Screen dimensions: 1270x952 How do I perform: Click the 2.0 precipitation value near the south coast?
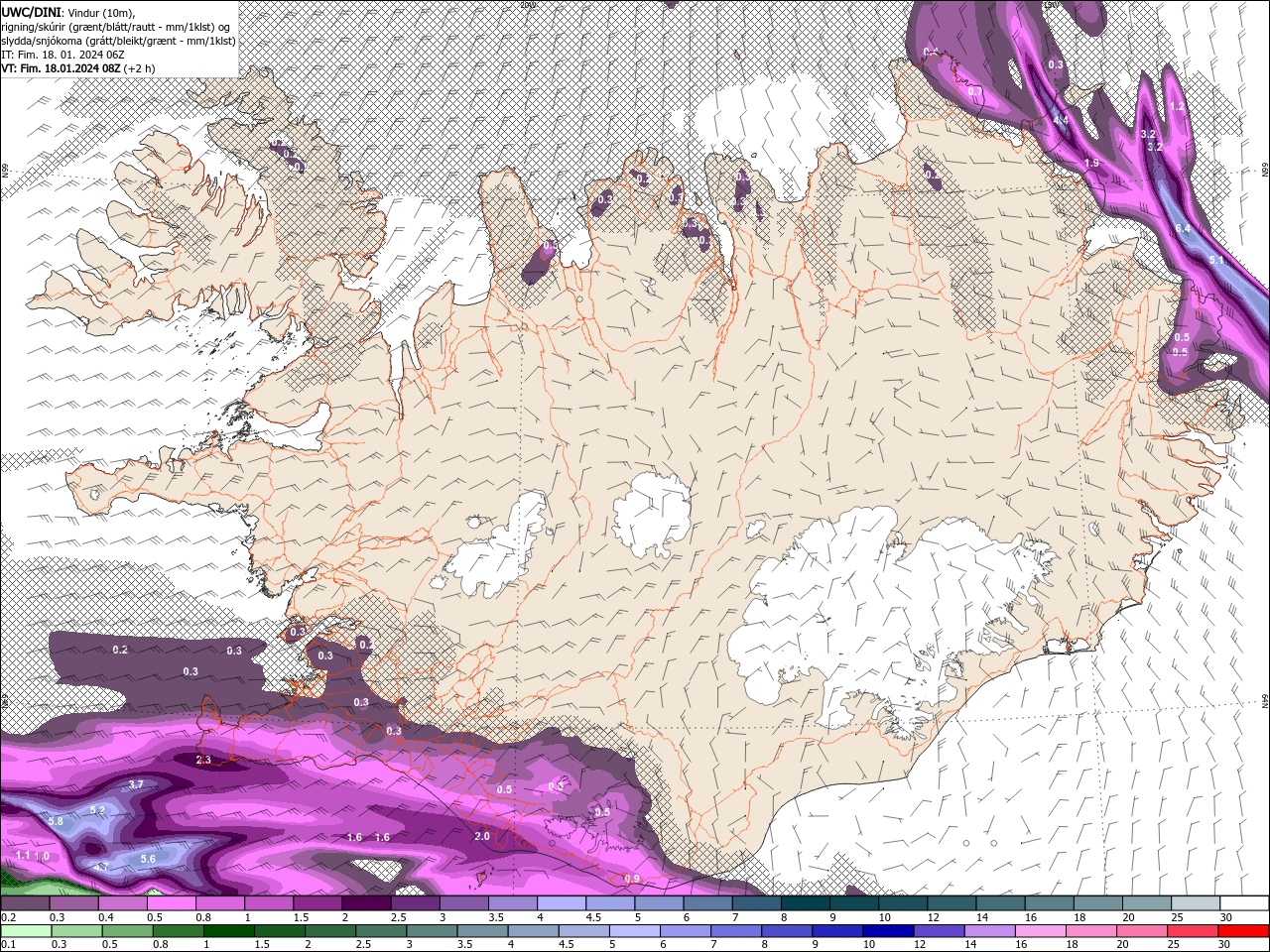coord(482,836)
